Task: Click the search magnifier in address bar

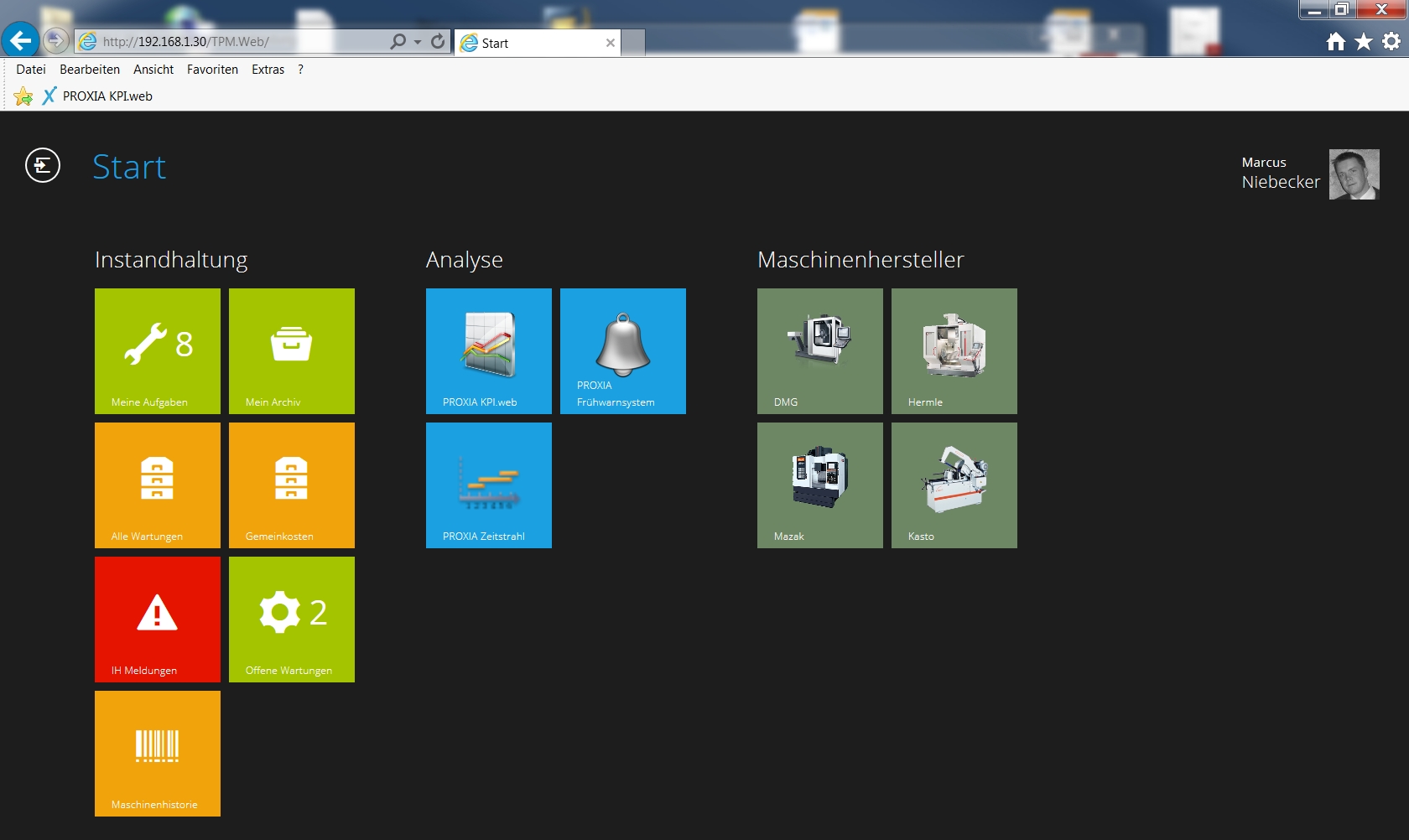Action: [x=398, y=41]
